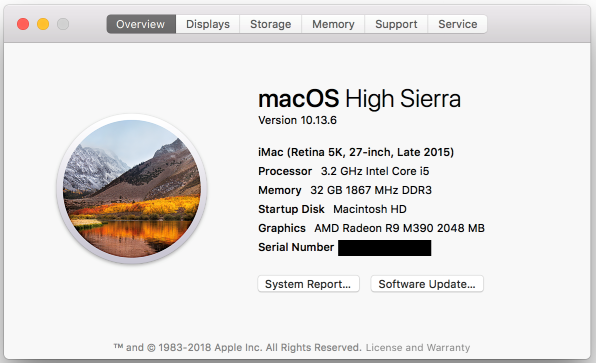Click the Apple Inc. copyright notice
Viewport: 596px width, 363px height.
238,347
